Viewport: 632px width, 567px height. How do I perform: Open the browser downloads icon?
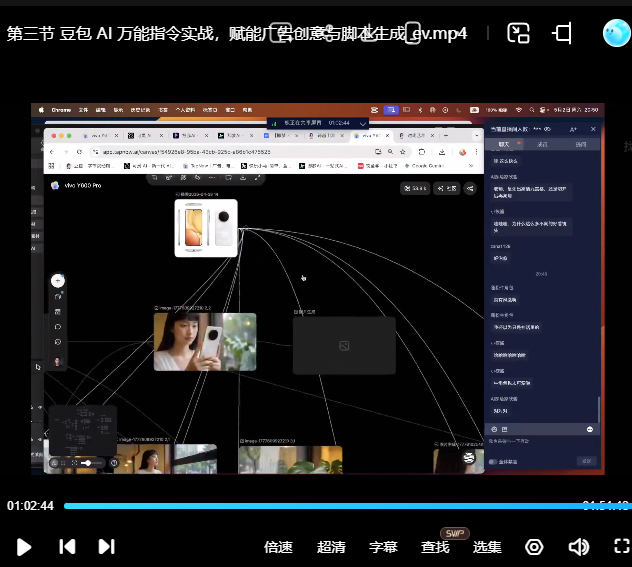tap(442, 152)
